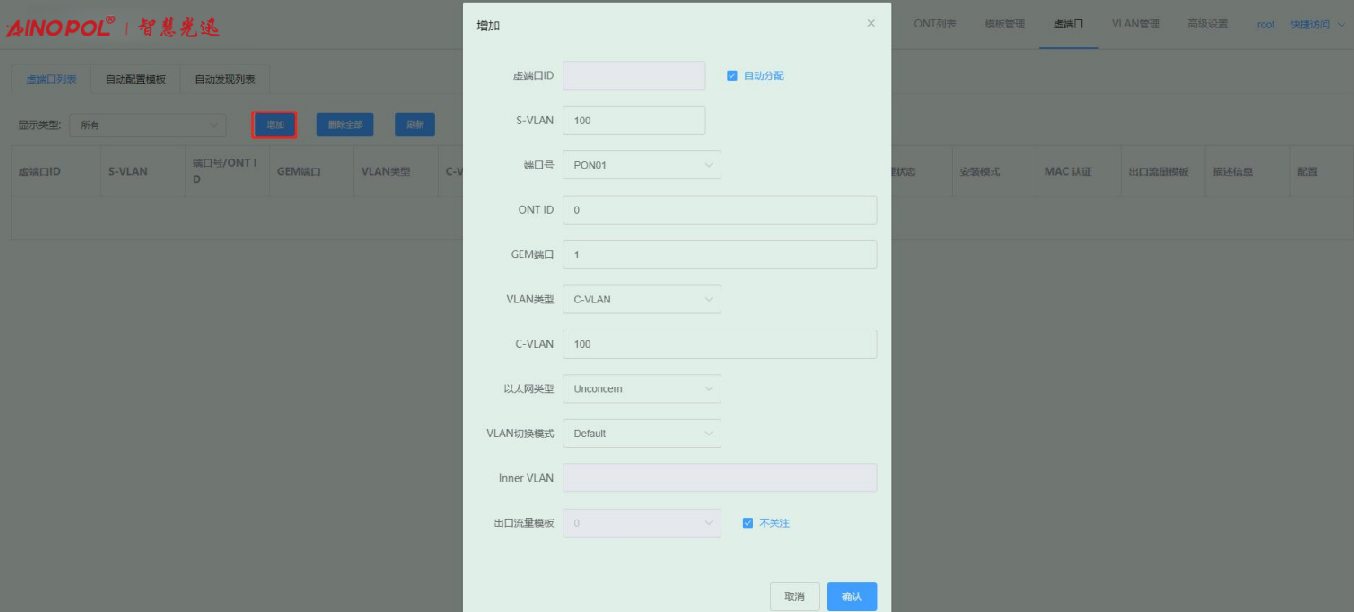Toggle the 不关注 checkbox

748,523
